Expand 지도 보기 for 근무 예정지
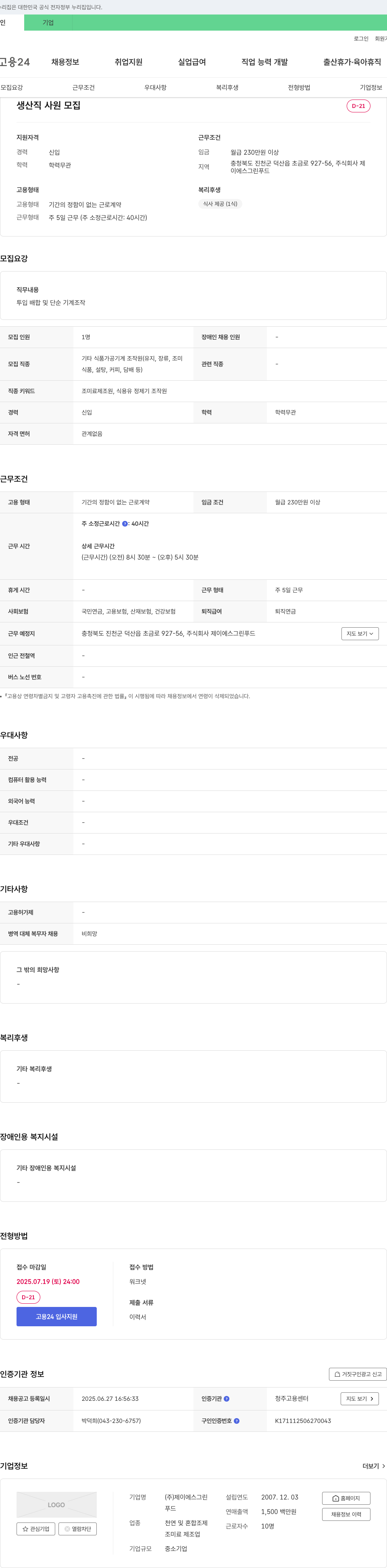This screenshot has width=387, height=1568. [x=360, y=634]
